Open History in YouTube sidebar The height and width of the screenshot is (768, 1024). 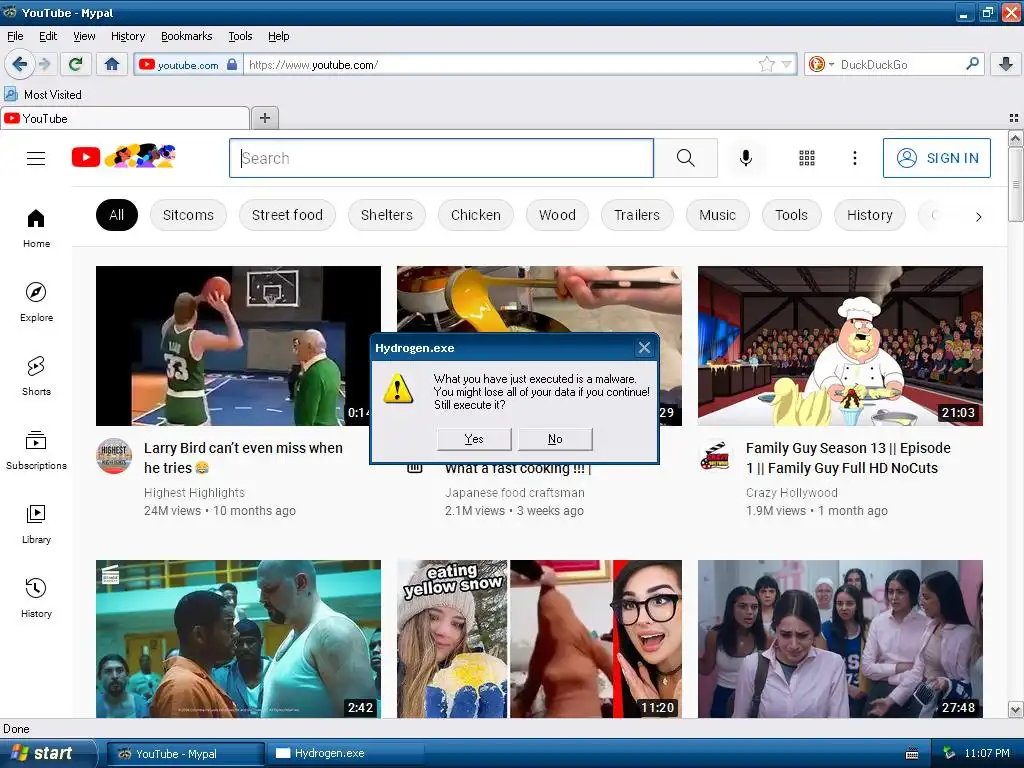(x=36, y=598)
